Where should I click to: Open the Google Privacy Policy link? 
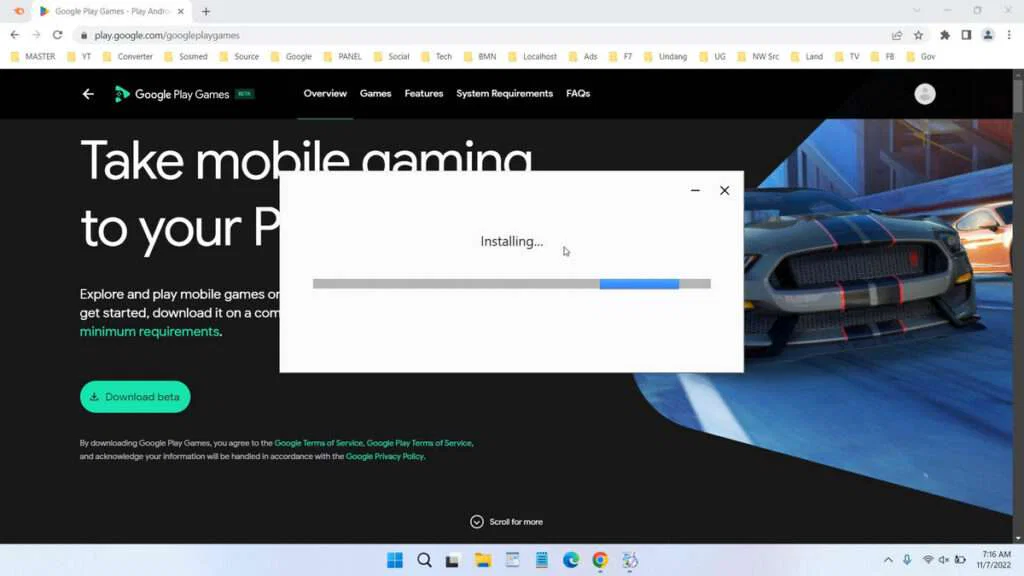pos(384,455)
